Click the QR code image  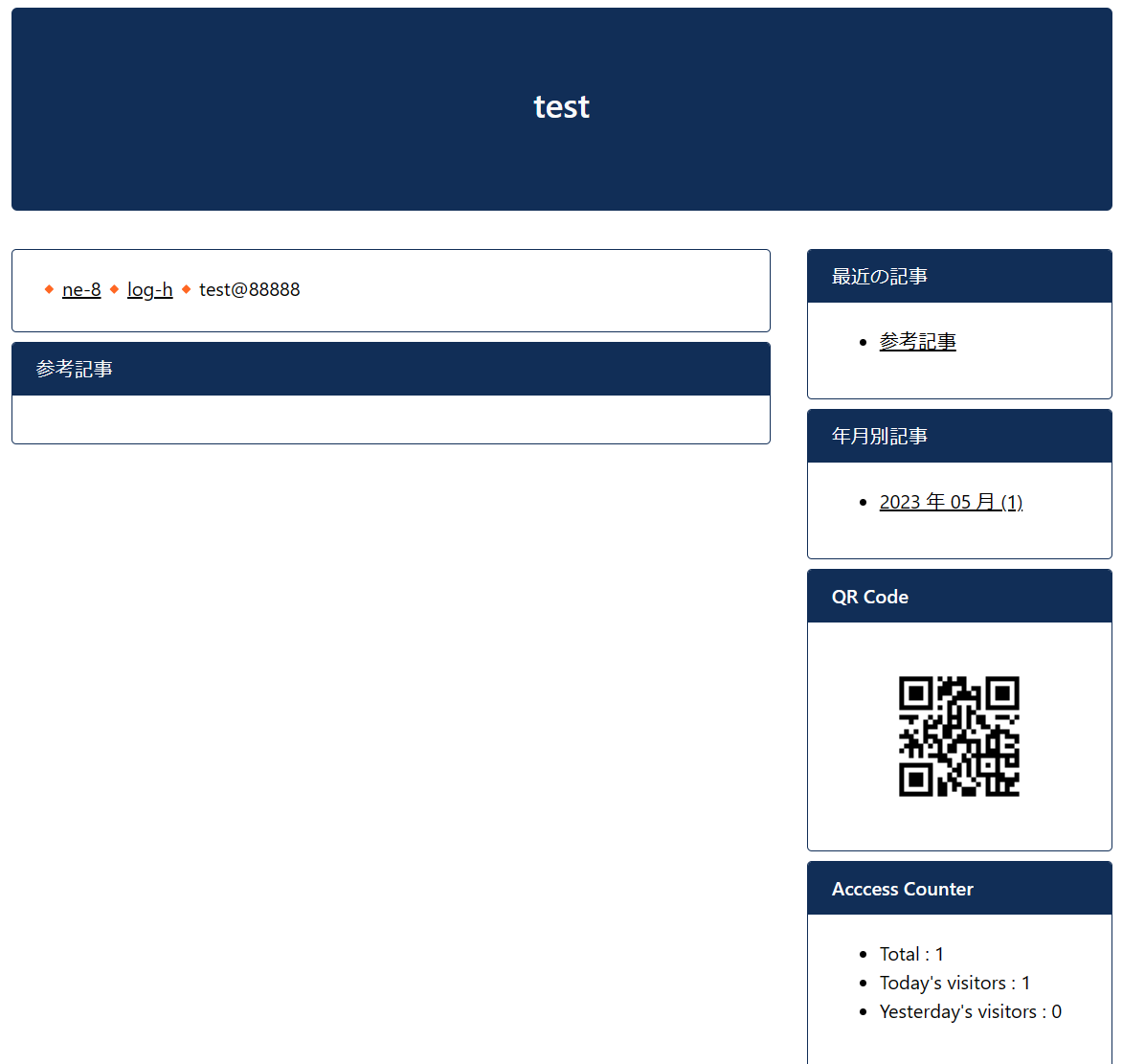(x=958, y=736)
